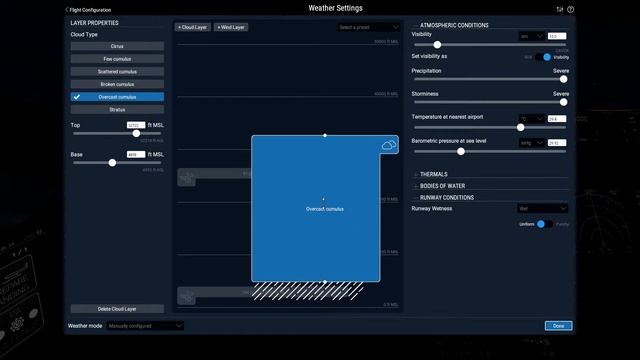Screen dimensions: 640x360
Task: Open the Runway Wetness dropdown
Action: point(542,209)
